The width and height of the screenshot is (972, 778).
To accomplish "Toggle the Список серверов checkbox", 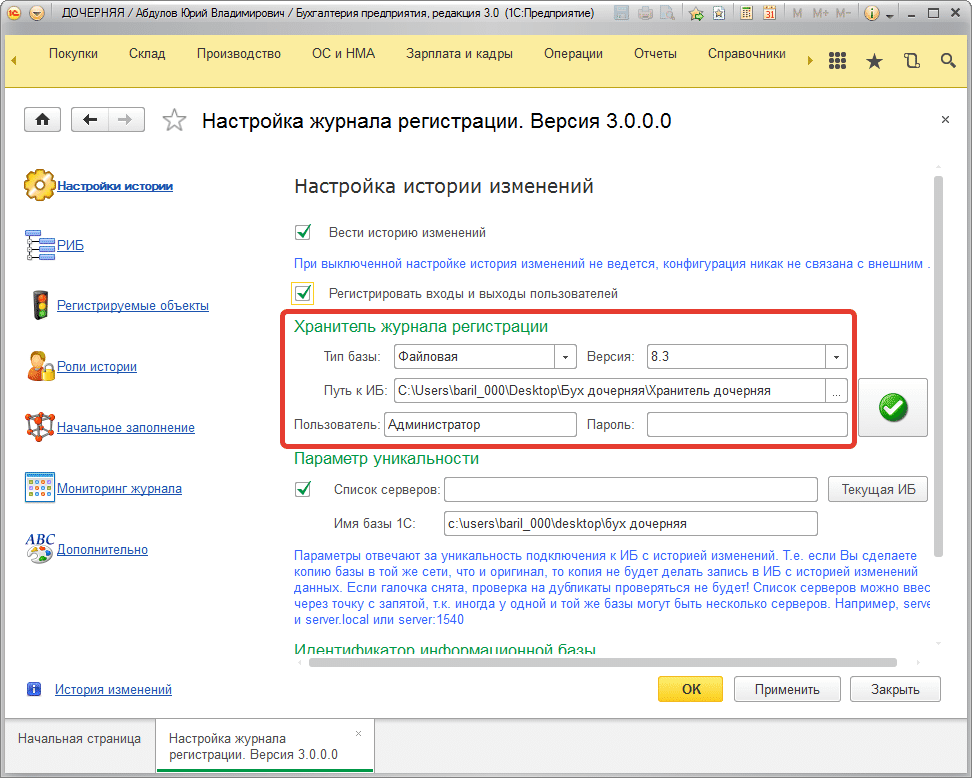I will (x=304, y=489).
